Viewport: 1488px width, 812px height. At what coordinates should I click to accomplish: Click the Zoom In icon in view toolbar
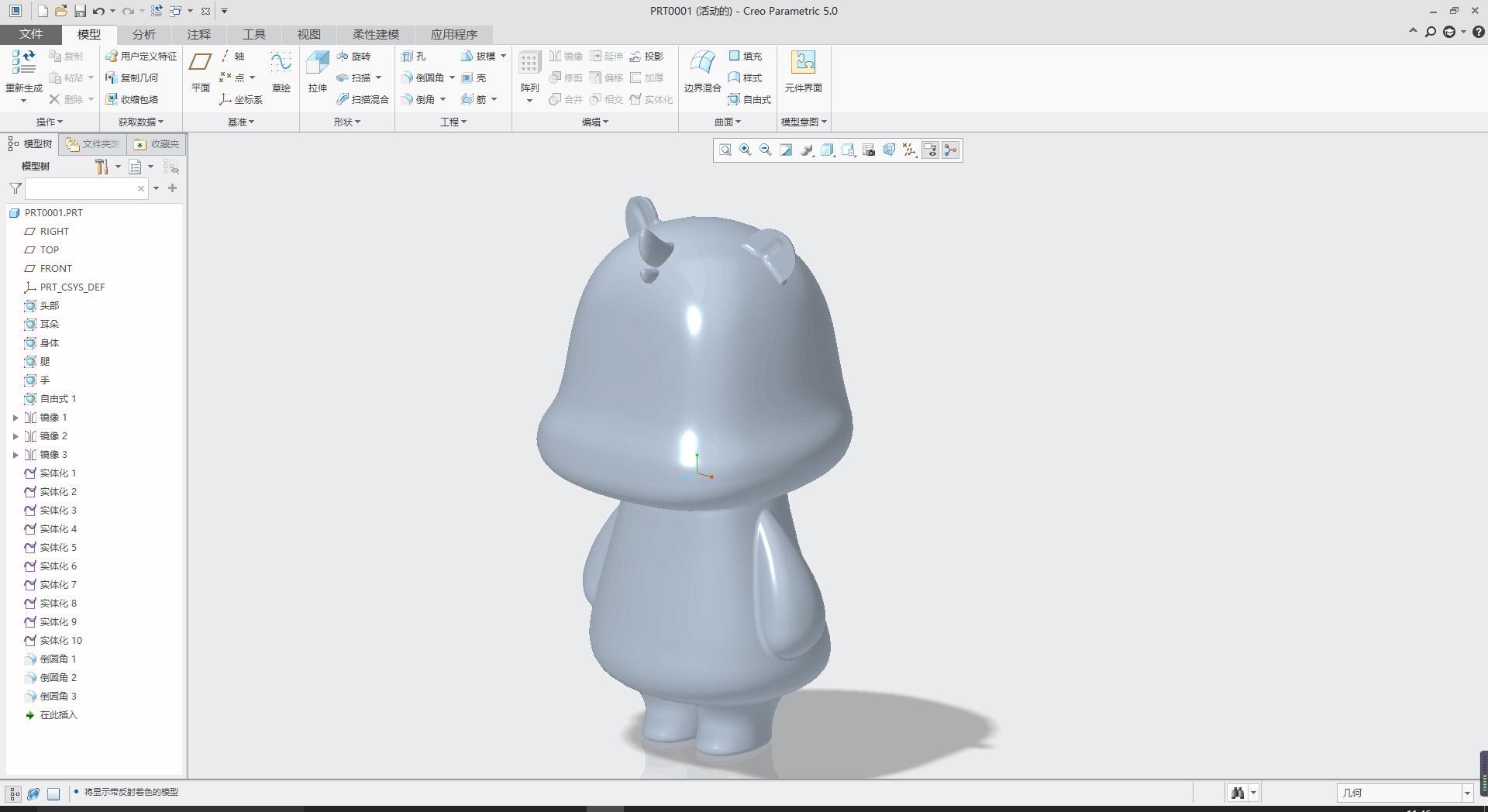[x=746, y=150]
